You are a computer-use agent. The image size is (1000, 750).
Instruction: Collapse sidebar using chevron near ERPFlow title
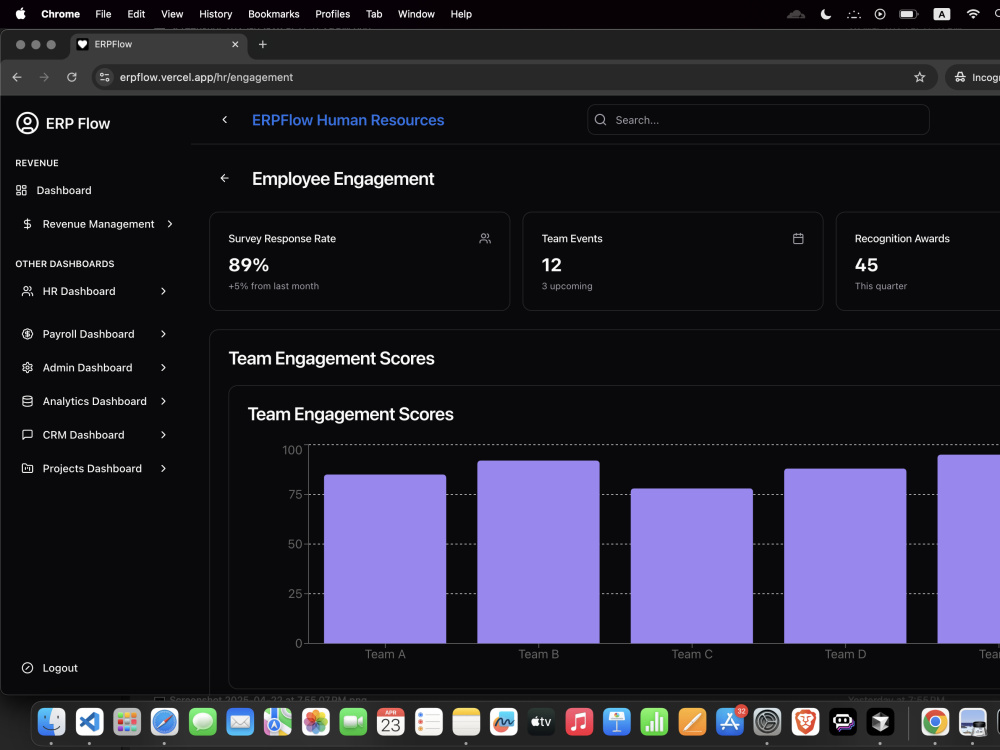pyautogui.click(x=224, y=120)
